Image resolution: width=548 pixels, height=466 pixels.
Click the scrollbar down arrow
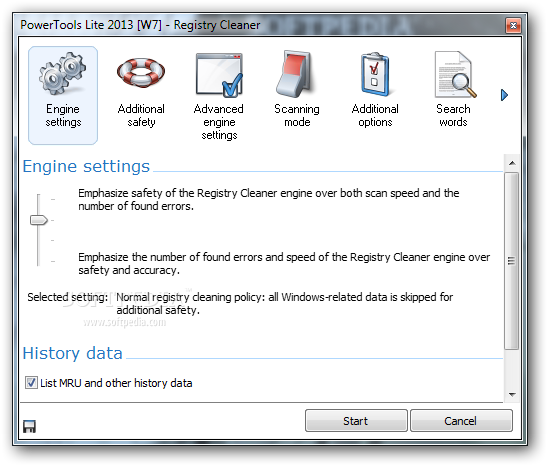pos(512,395)
